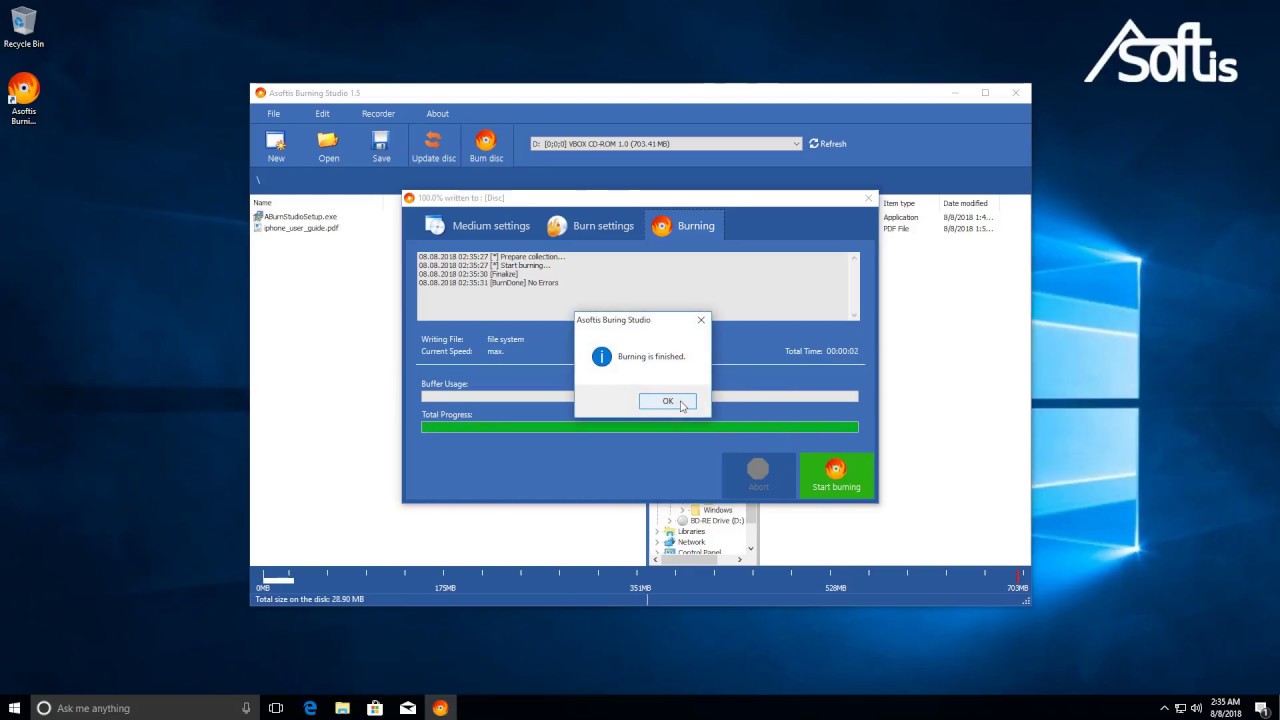Viewport: 1280px width, 720px height.
Task: Expand the BD-RE Drive (D:) tree node
Action: click(670, 521)
